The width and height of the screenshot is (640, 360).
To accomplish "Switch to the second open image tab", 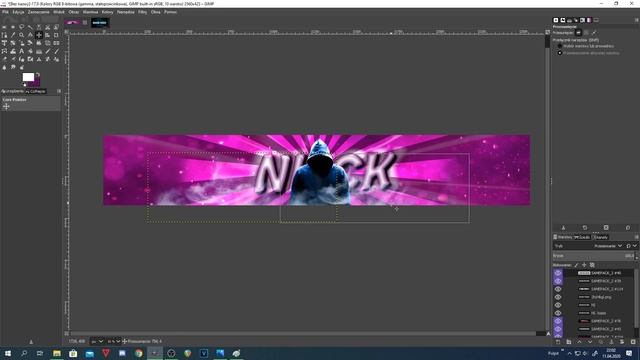I will 99,22.
